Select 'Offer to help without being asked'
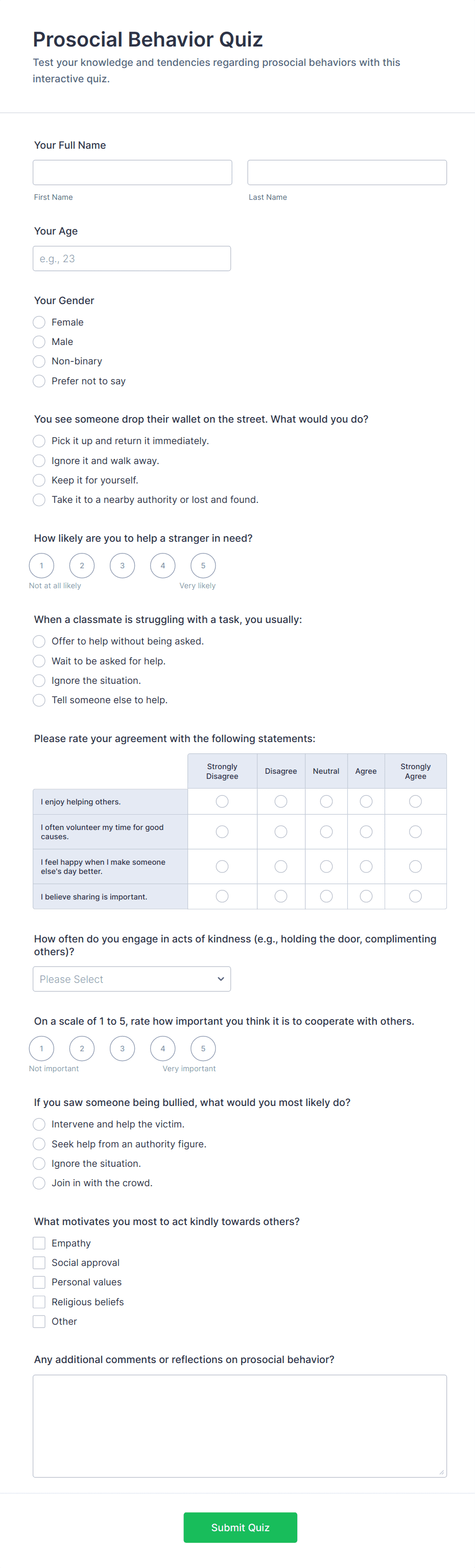 tap(39, 641)
